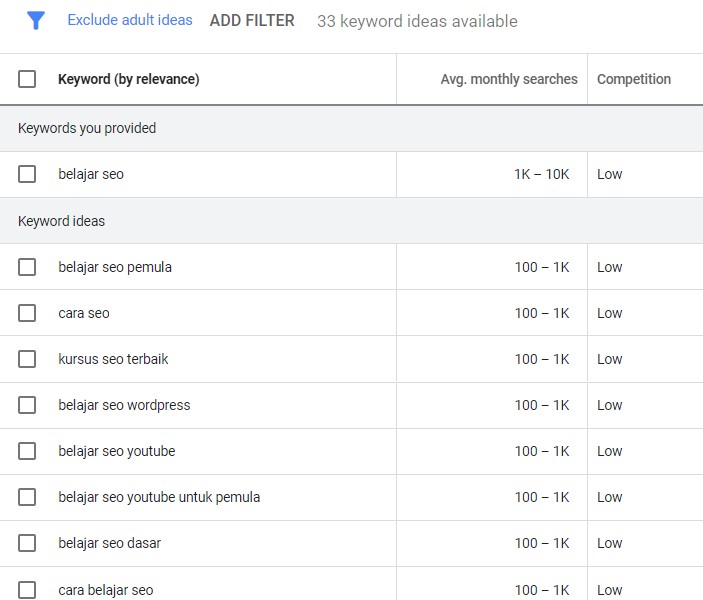Sort by the Competition column header

(634, 79)
